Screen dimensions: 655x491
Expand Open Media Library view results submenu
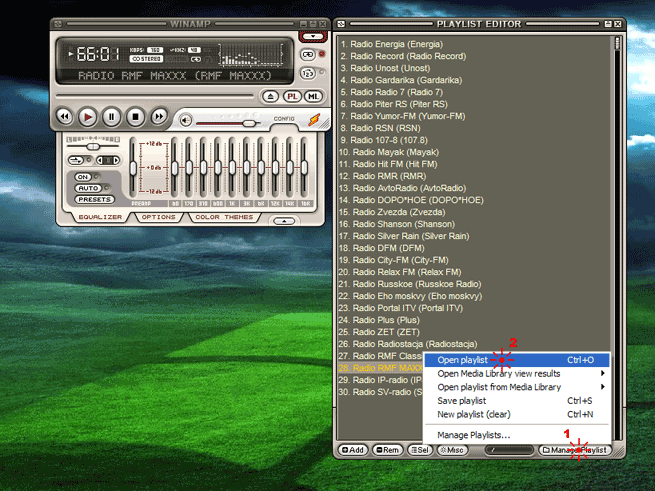click(517, 374)
